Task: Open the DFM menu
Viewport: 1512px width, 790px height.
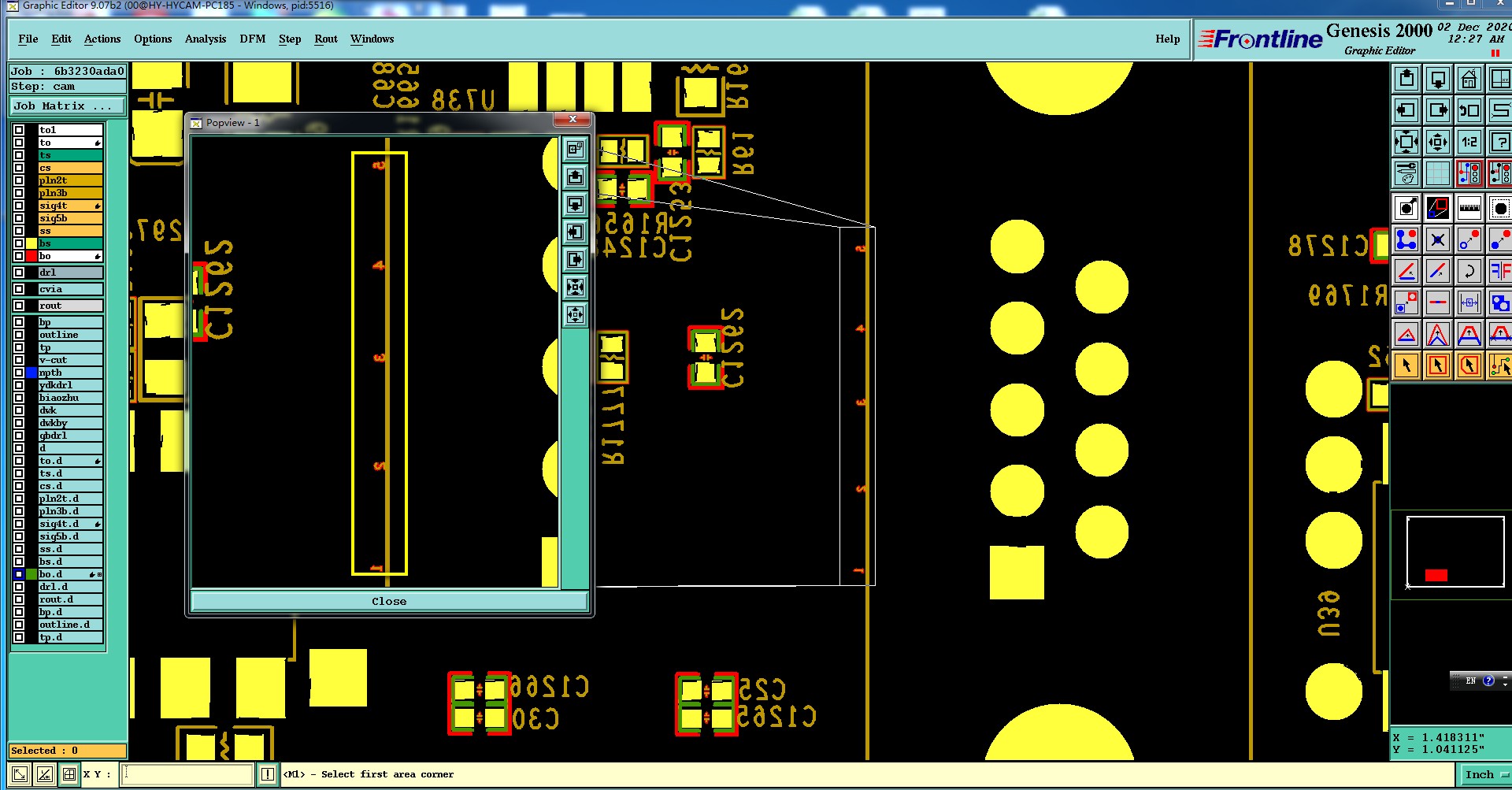Action: 253,39
